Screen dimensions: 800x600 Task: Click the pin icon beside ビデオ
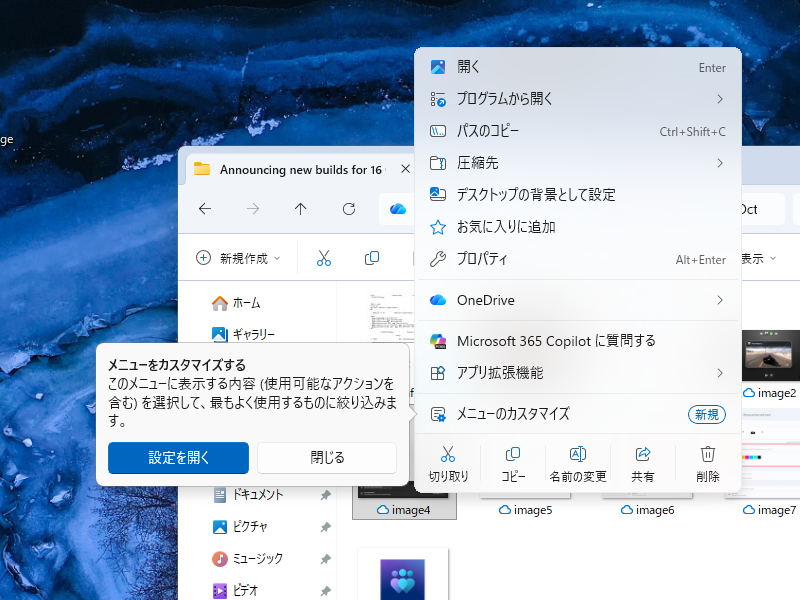[x=326, y=591]
